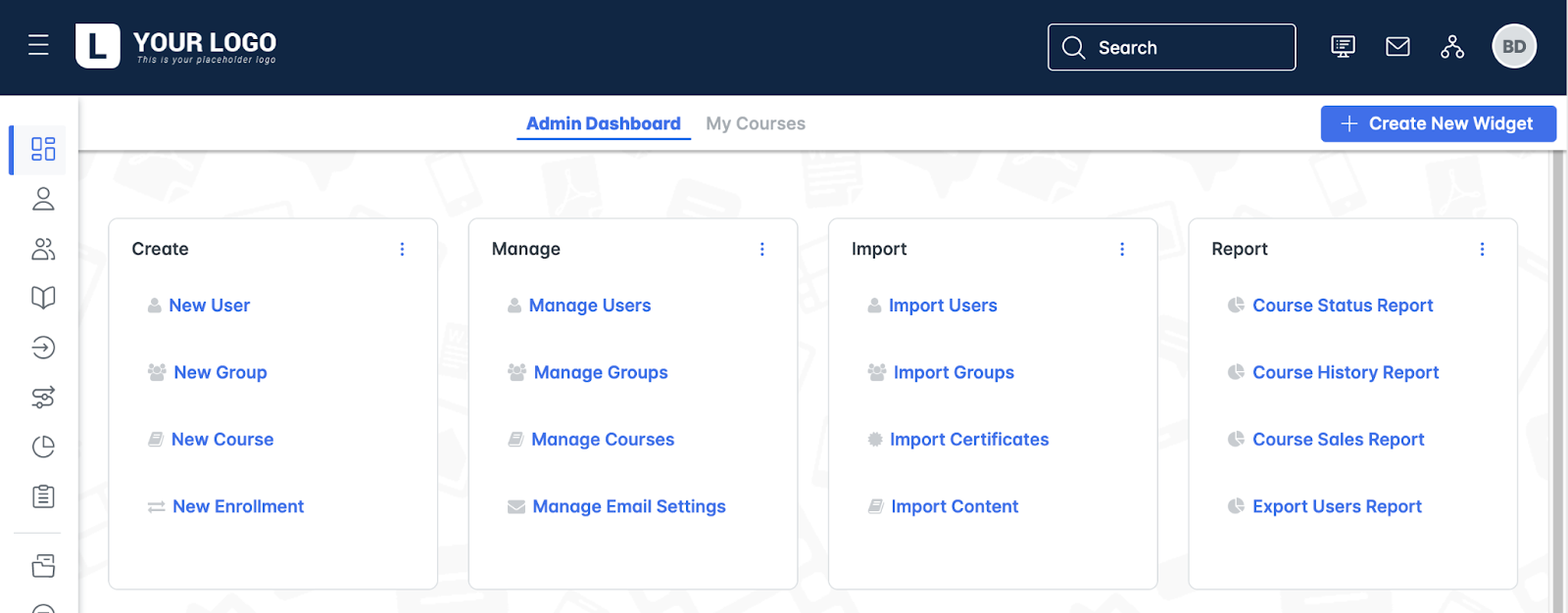The width and height of the screenshot is (1568, 613).
Task: Click the vertical scrollbar on the right
Action: [x=1557, y=382]
